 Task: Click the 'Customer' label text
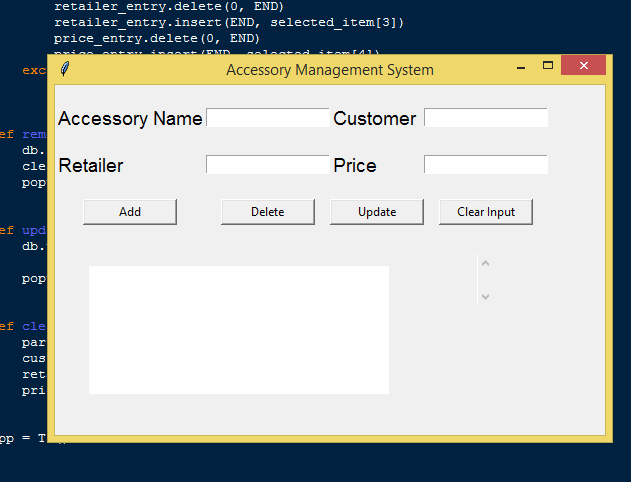[x=375, y=119]
